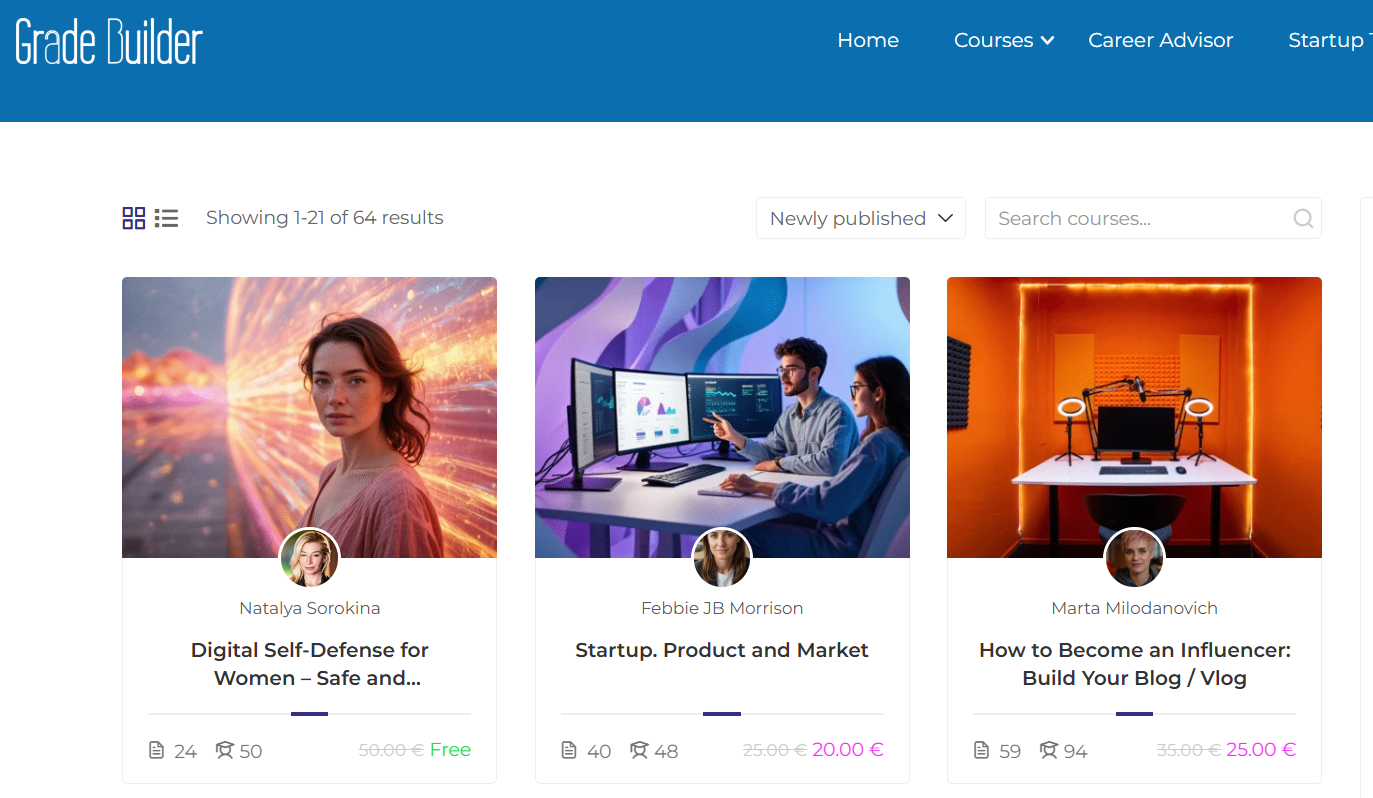Click students icon on Startup course card
This screenshot has height=798, width=1373.
tap(638, 750)
